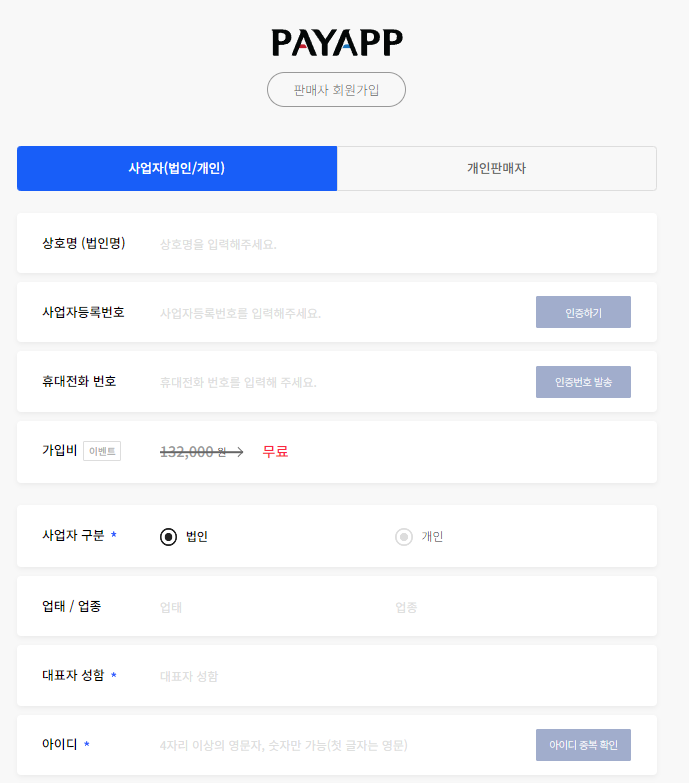The width and height of the screenshot is (689, 783).
Task: Click the red 무료 text
Action: click(x=275, y=451)
